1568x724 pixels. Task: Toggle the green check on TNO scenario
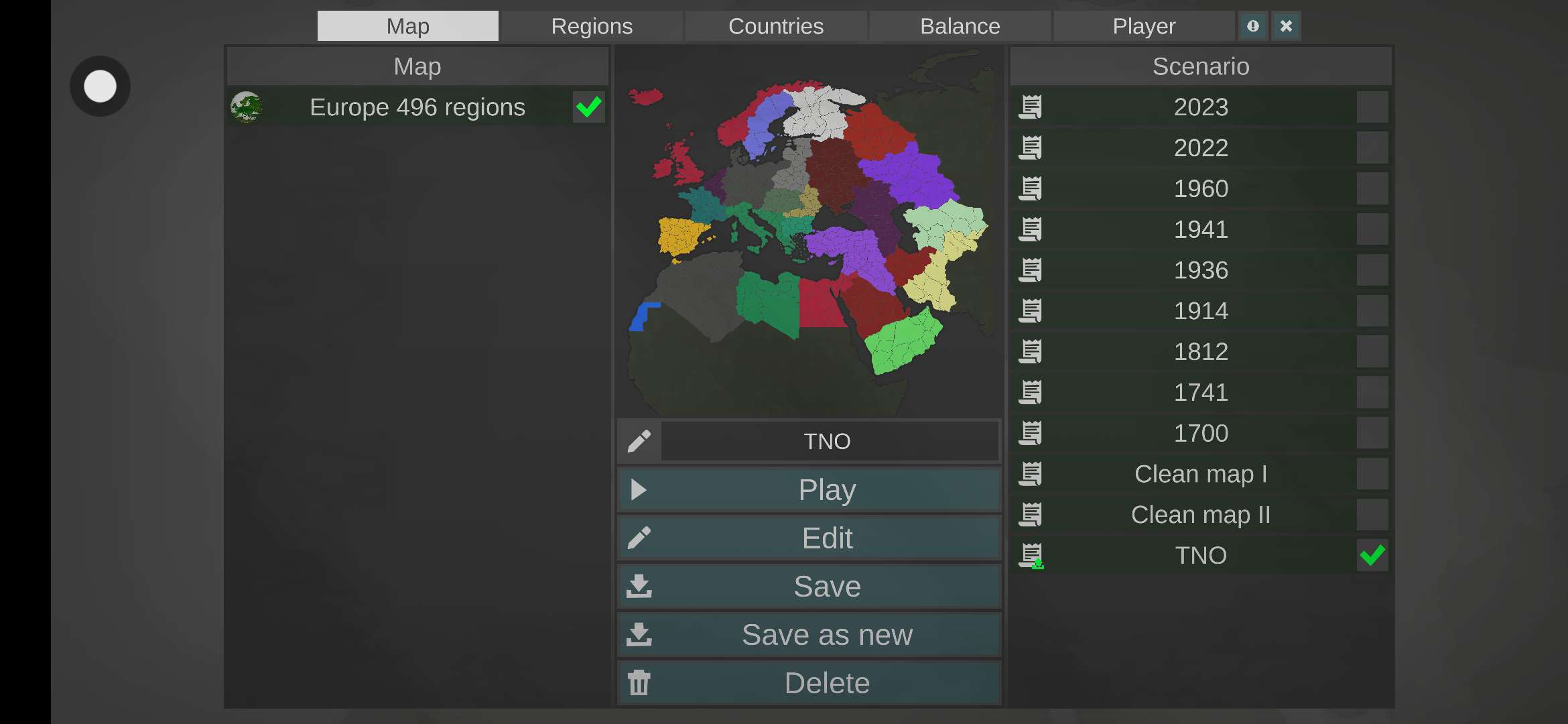pos(1372,556)
